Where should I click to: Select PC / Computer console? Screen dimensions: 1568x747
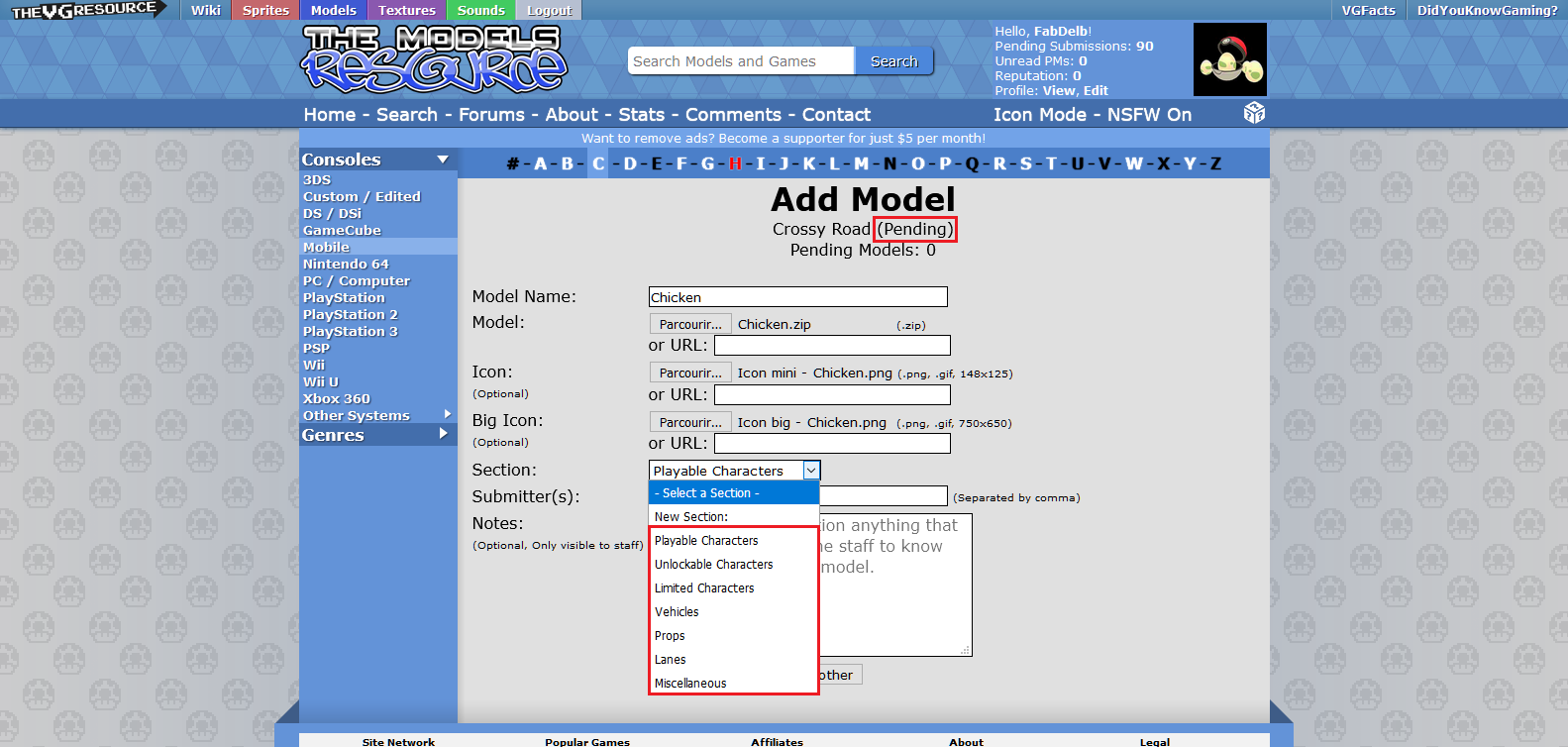pos(356,281)
